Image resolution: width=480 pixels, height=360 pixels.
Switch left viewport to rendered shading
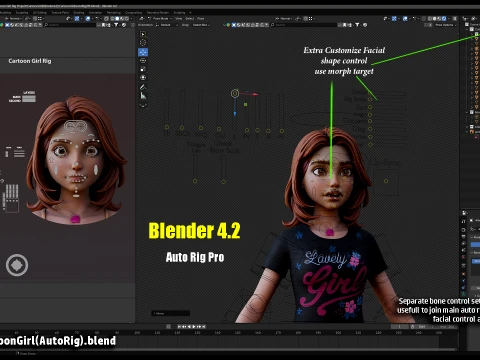(x=127, y=18)
